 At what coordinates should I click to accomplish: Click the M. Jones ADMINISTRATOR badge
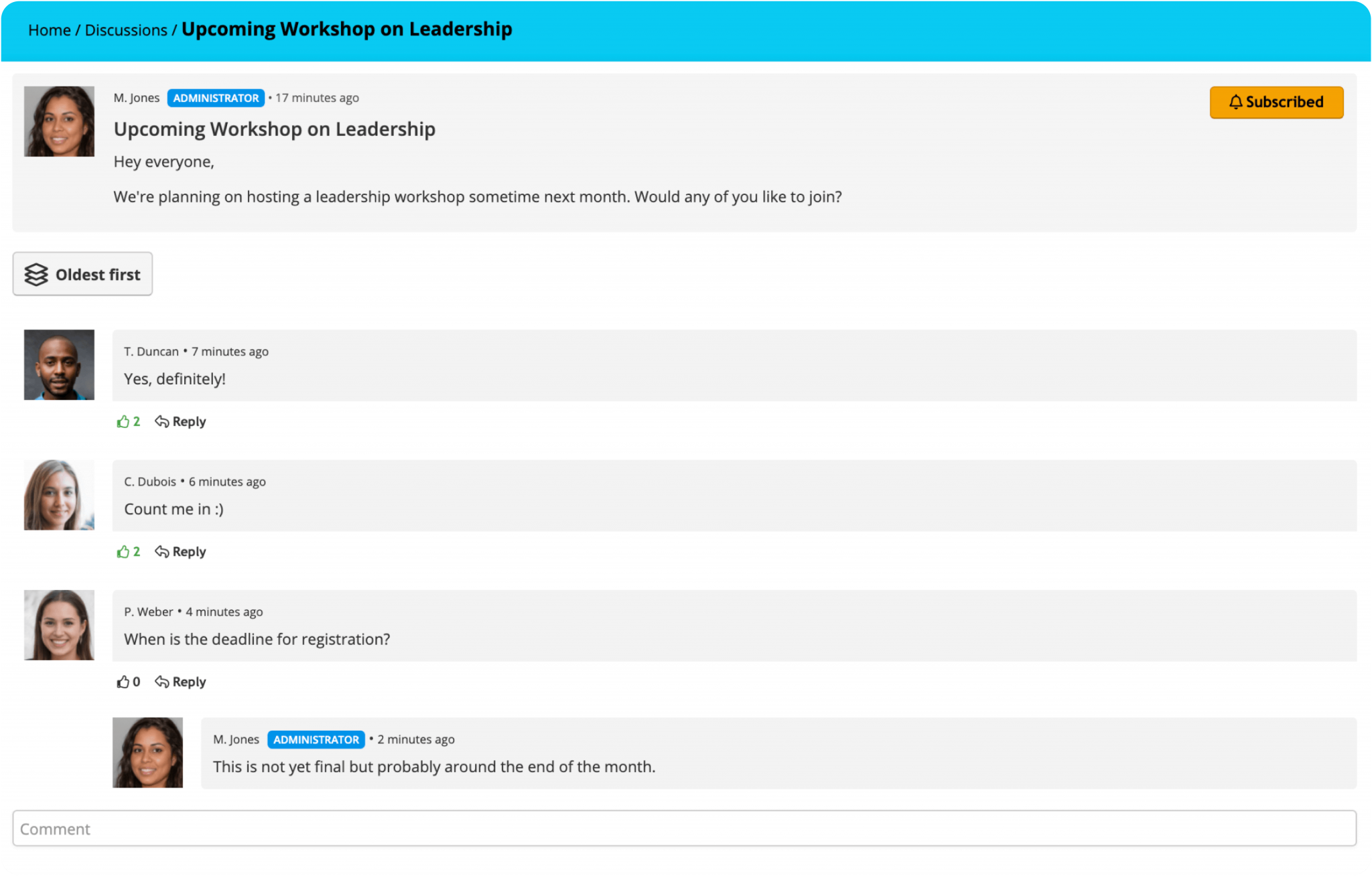pyautogui.click(x=216, y=98)
